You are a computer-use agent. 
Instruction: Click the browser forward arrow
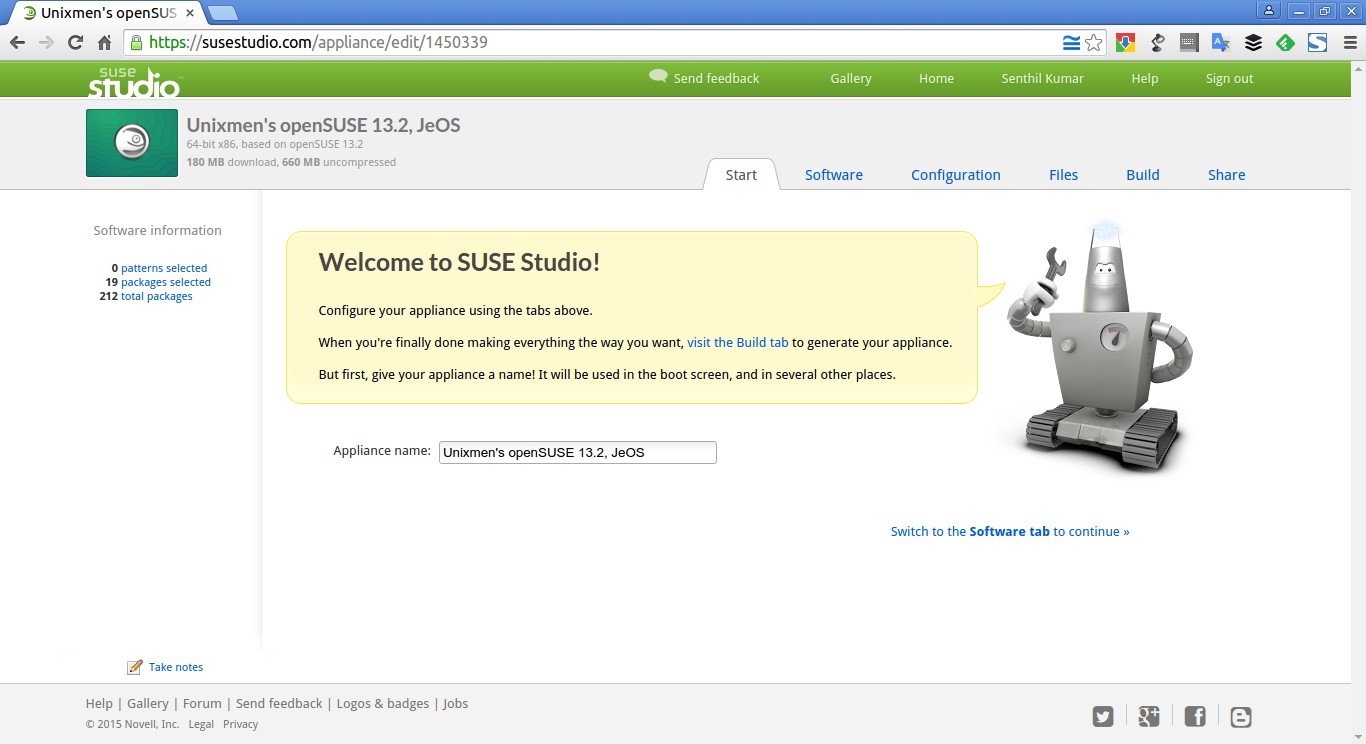46,43
